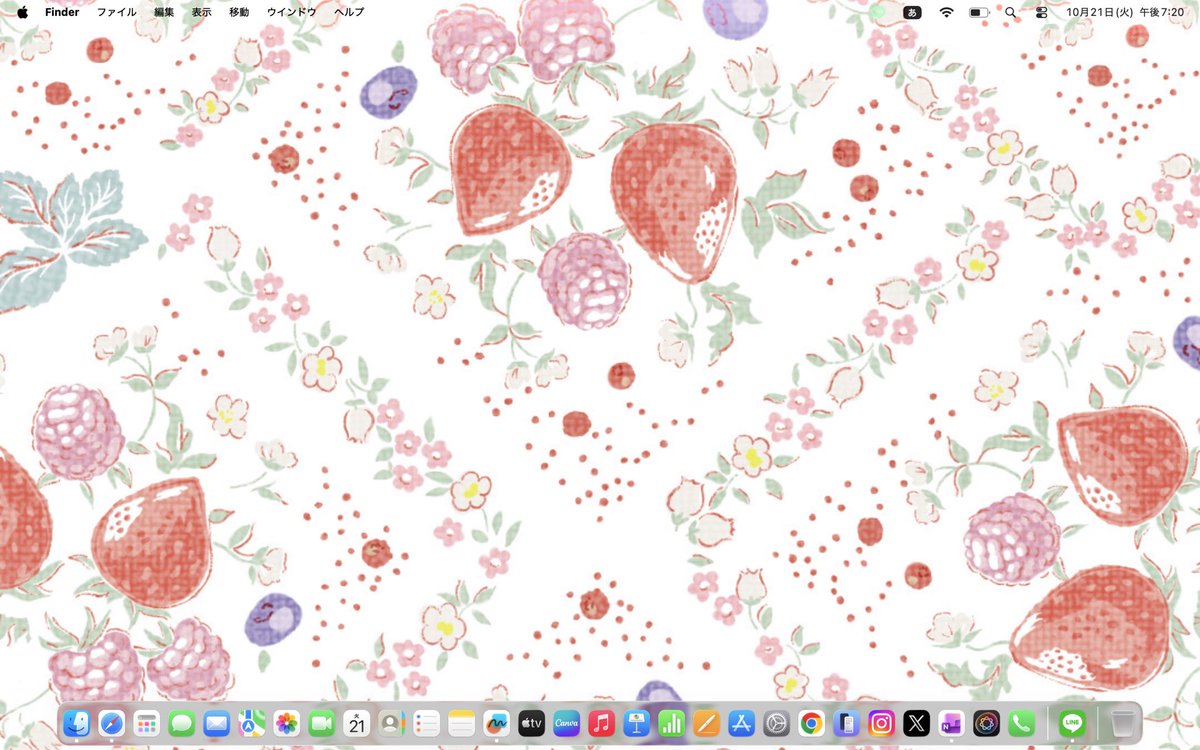
Task: Open the ファイル menu
Action: pyautogui.click(x=116, y=12)
